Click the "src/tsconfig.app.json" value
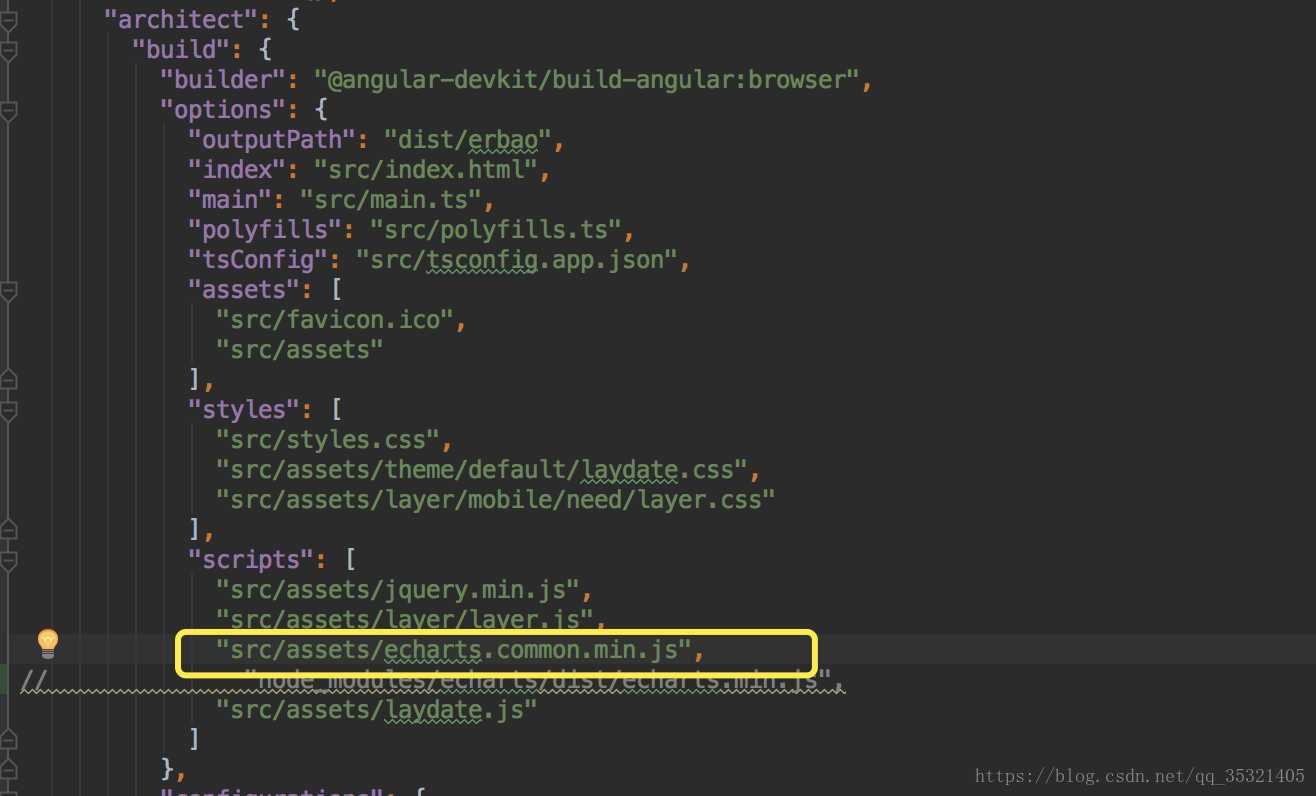Image resolution: width=1316 pixels, height=796 pixels. click(517, 259)
